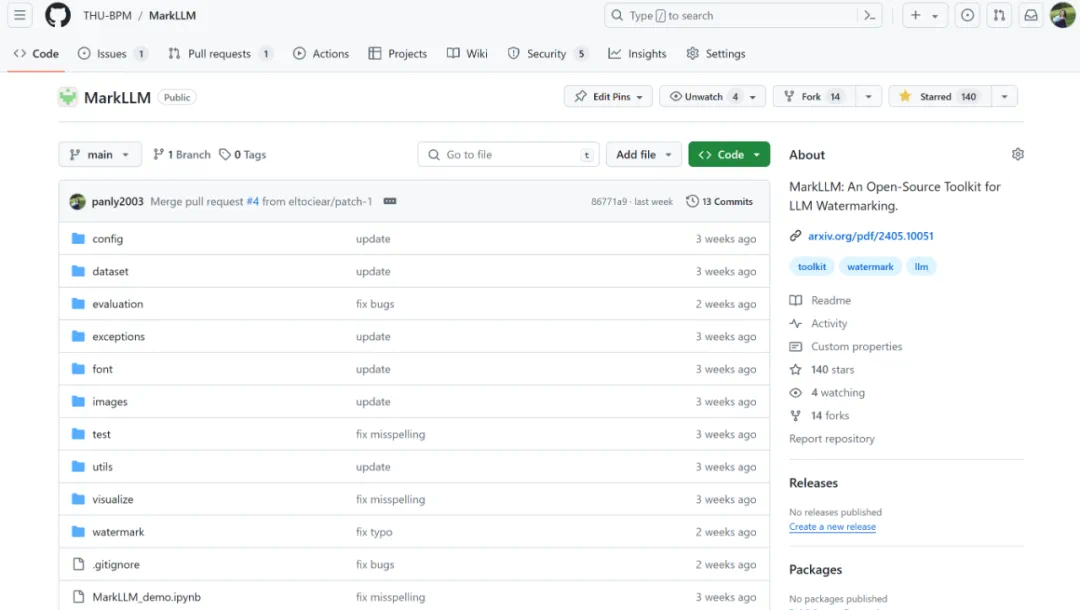1080x610 pixels.
Task: Open the issues circle icon in header
Action: [x=967, y=16]
